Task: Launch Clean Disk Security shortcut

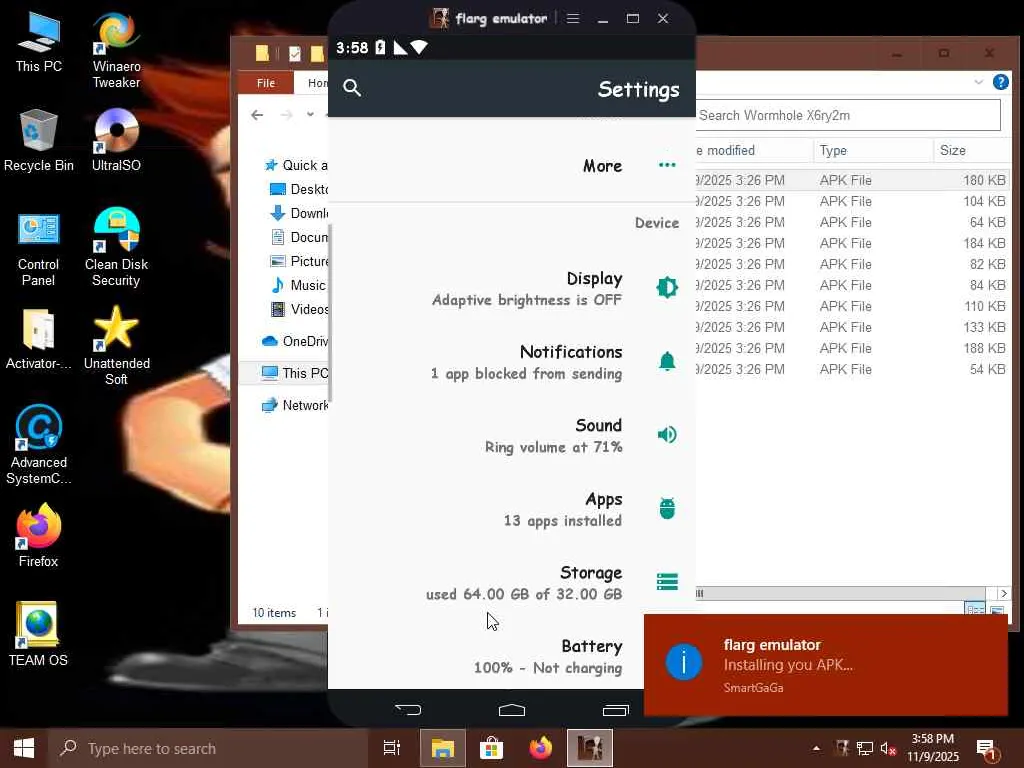Action: pos(116,248)
